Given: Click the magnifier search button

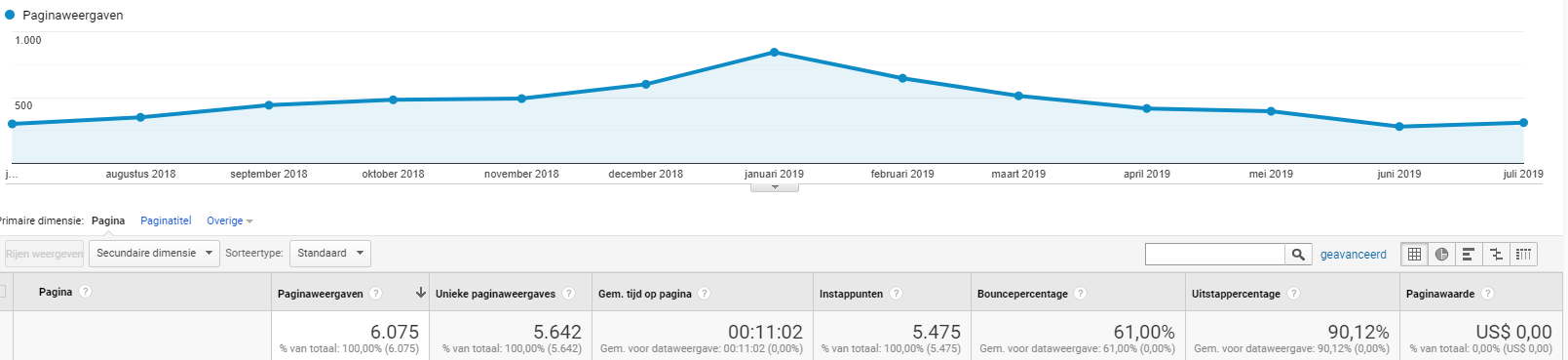Looking at the screenshot, I should (x=1298, y=254).
